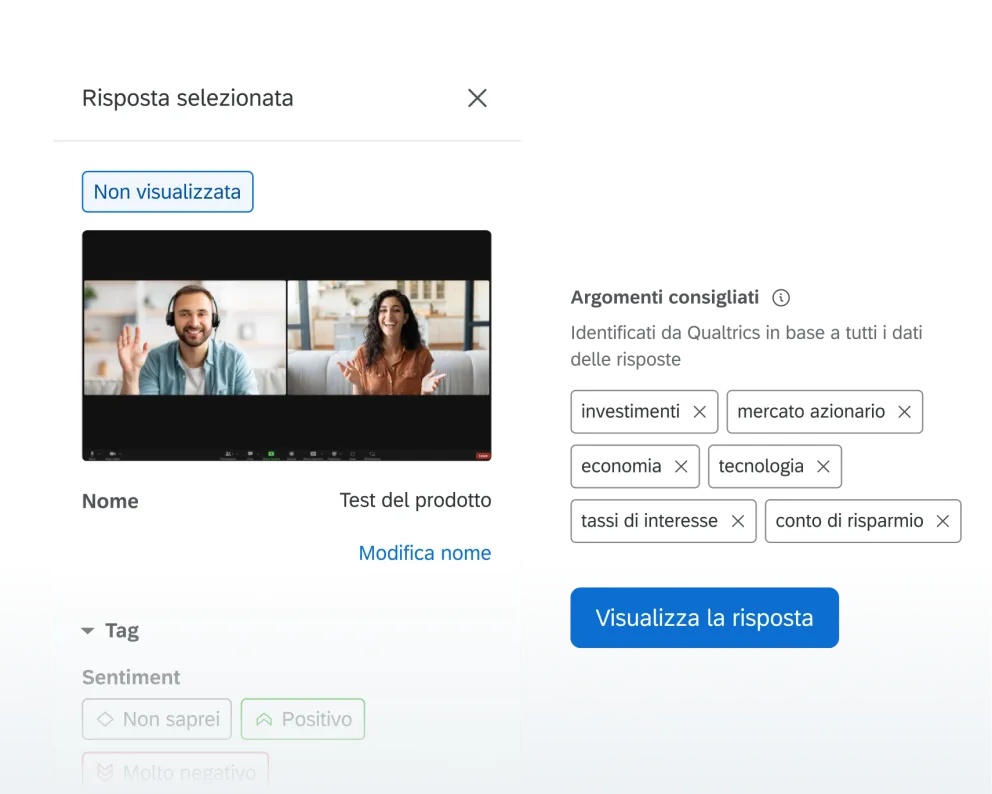Open the microphone options dropdown arrow

tap(100, 454)
